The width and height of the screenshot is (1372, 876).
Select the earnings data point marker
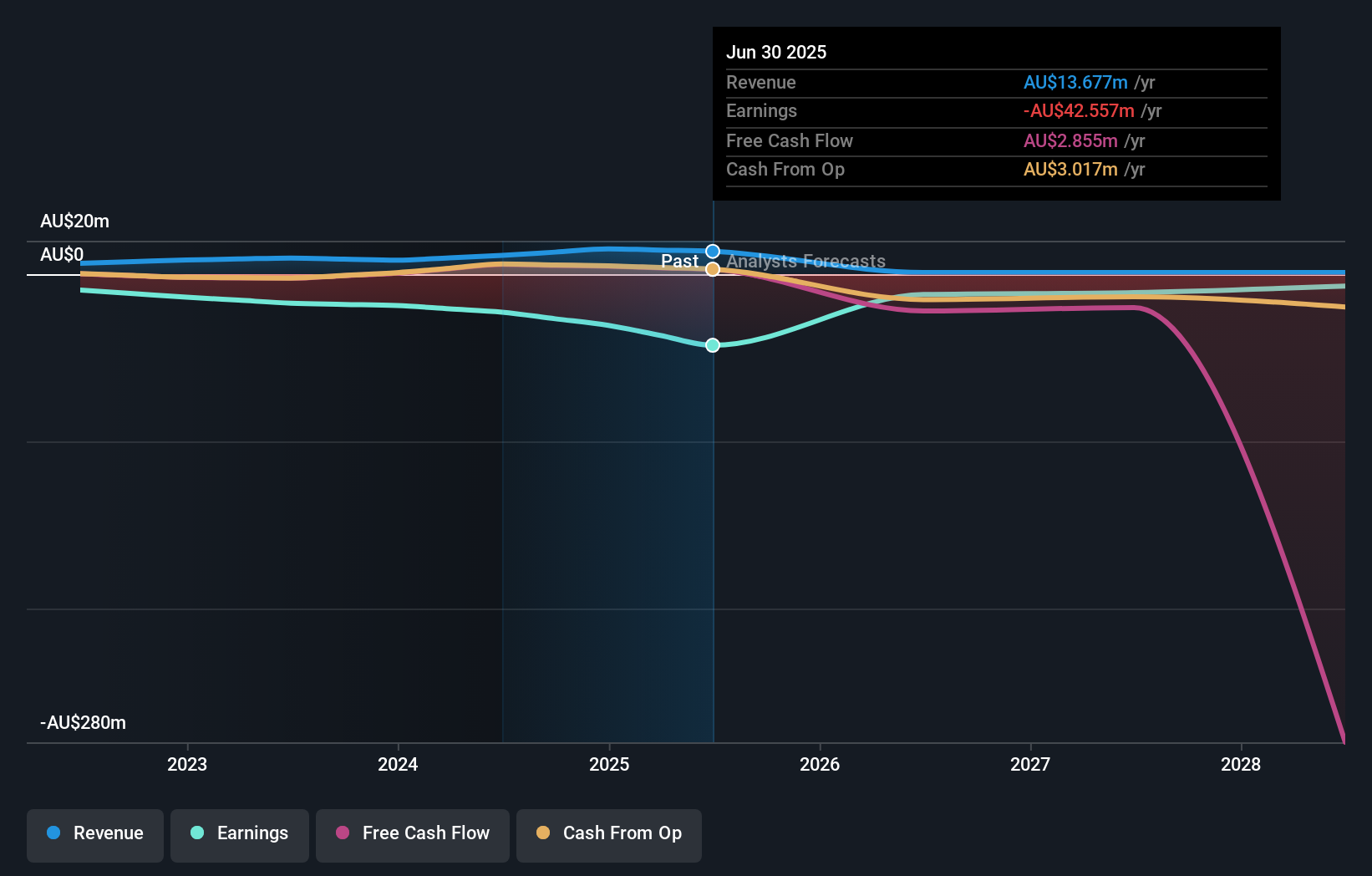click(712, 344)
